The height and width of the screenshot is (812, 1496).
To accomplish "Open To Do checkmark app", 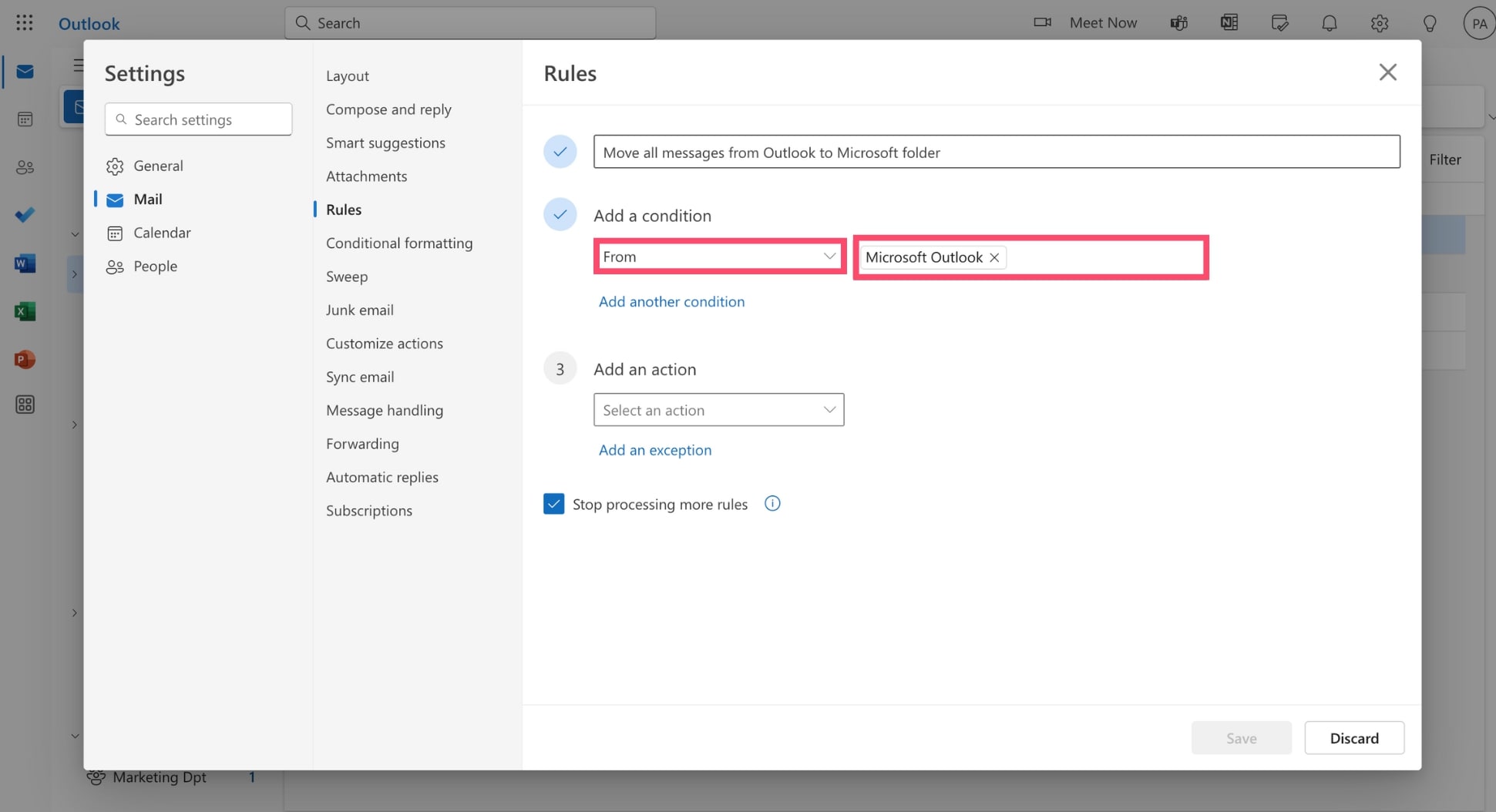I will [x=25, y=215].
